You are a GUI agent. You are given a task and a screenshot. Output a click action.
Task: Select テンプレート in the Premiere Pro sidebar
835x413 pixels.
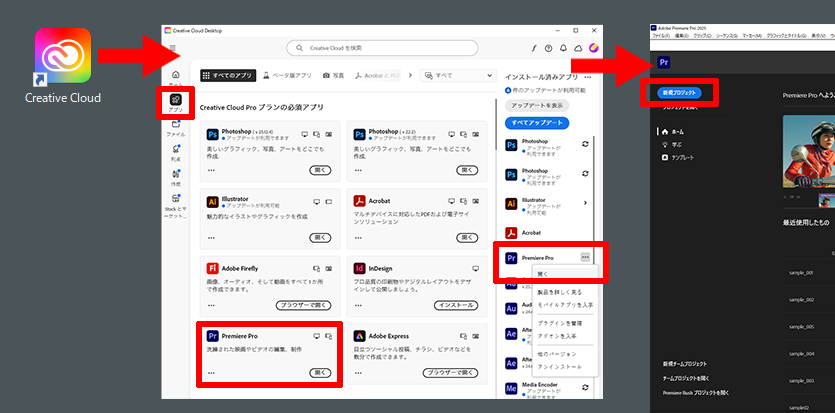pyautogui.click(x=677, y=158)
